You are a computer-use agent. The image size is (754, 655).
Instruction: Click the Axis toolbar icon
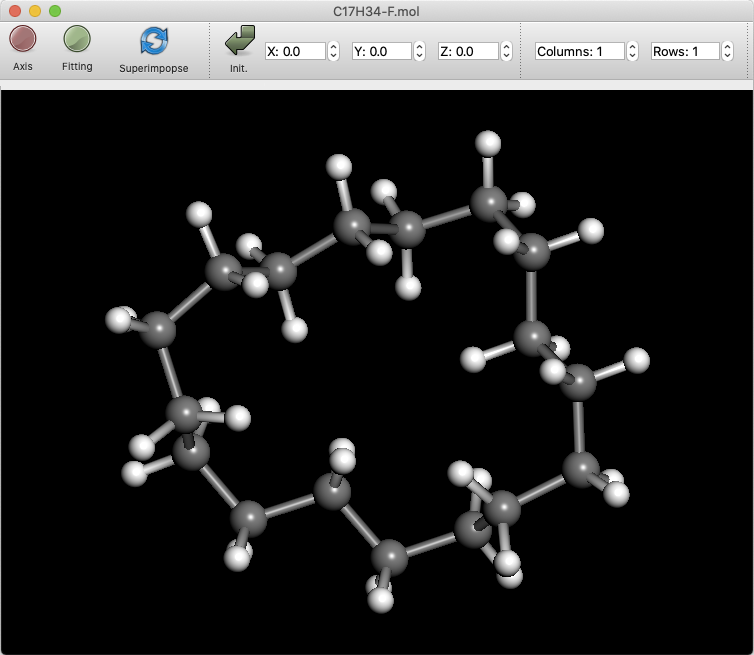point(22,40)
